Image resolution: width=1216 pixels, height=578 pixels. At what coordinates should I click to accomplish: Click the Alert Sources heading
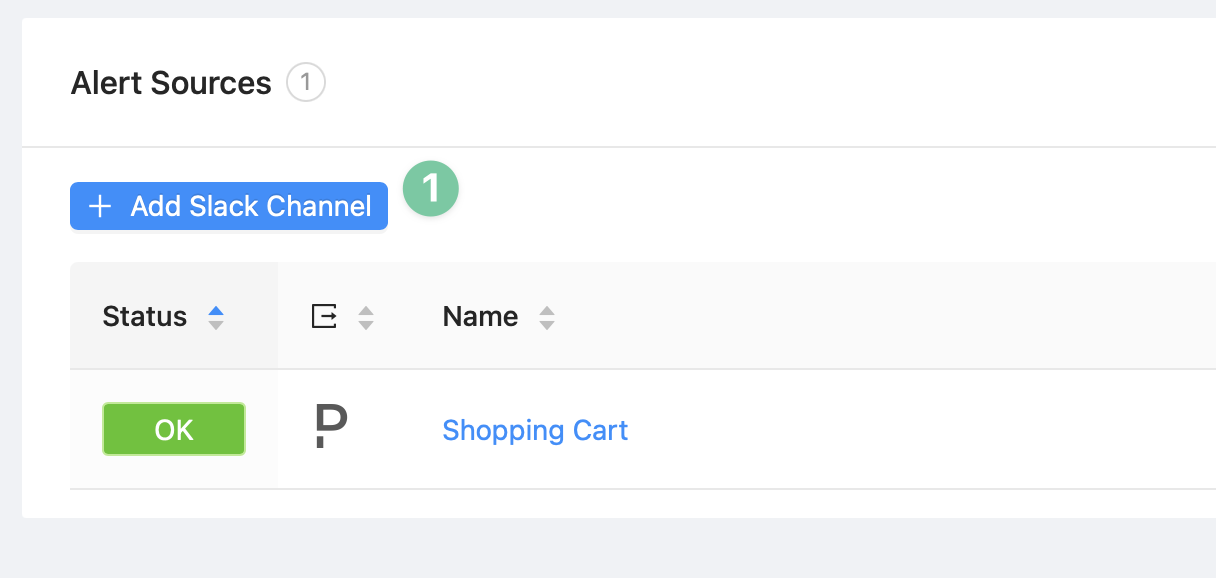pos(171,83)
